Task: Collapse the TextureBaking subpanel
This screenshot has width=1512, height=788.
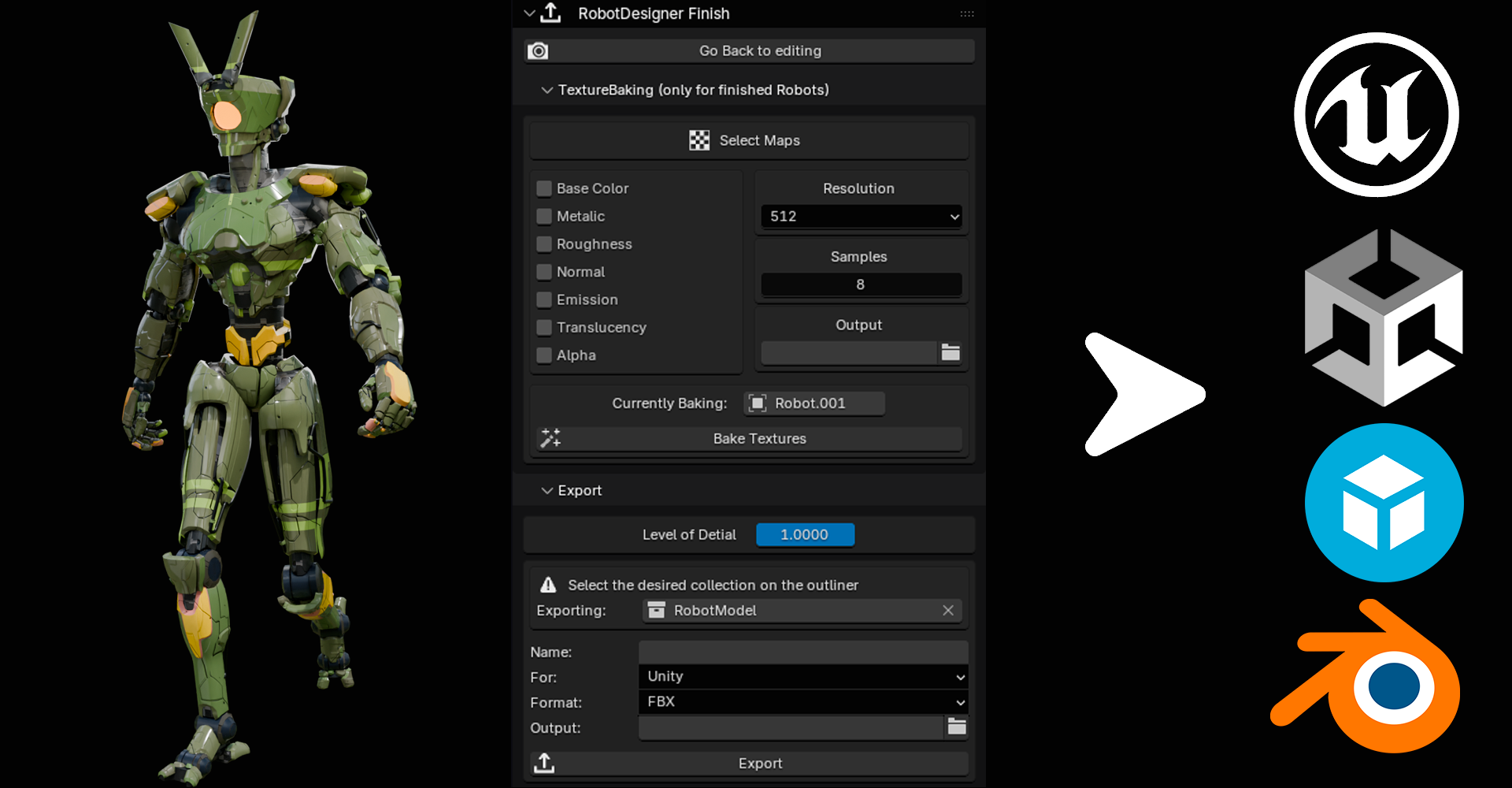Action: [x=547, y=90]
